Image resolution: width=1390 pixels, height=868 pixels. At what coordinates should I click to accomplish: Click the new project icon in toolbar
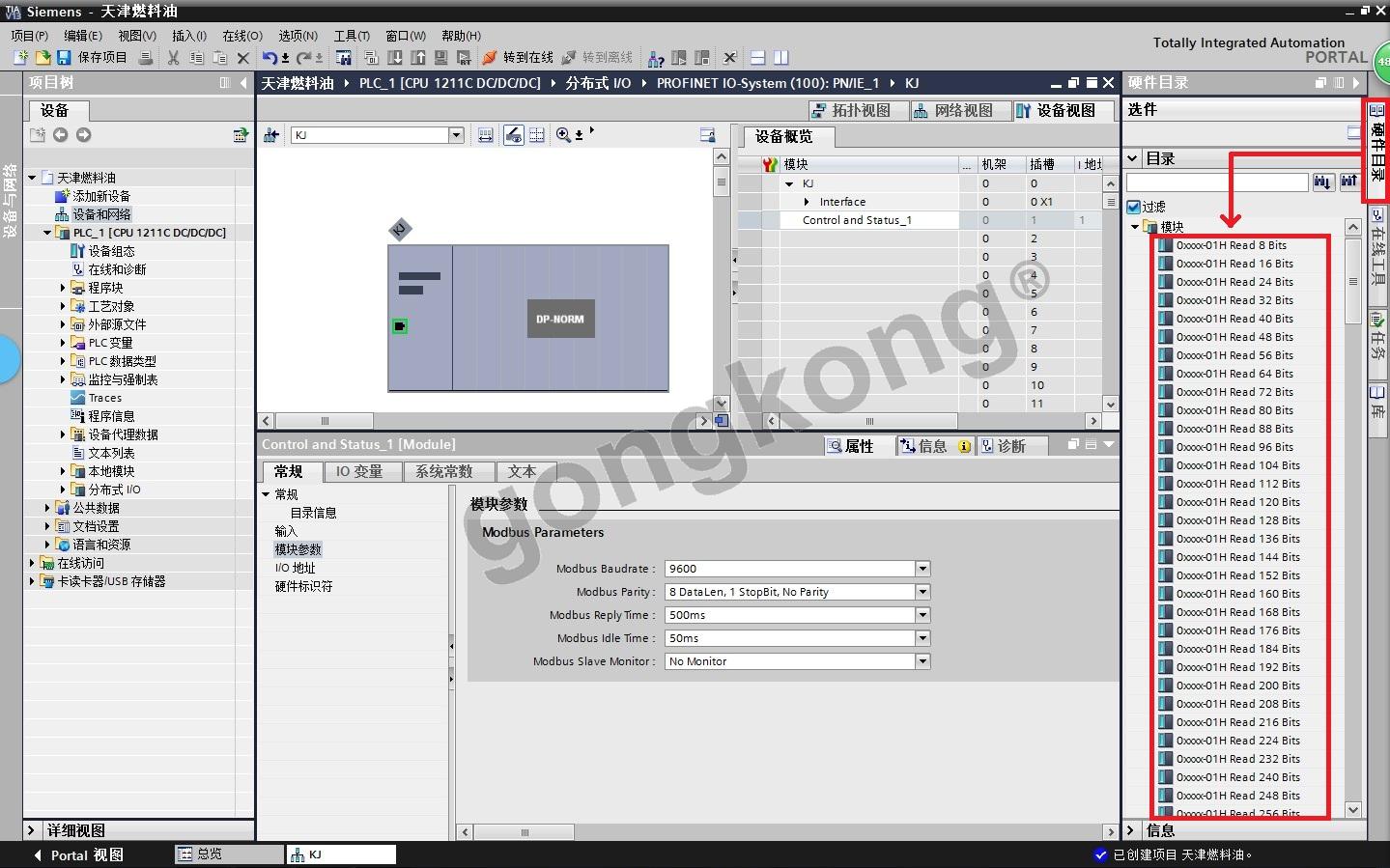tap(20, 58)
